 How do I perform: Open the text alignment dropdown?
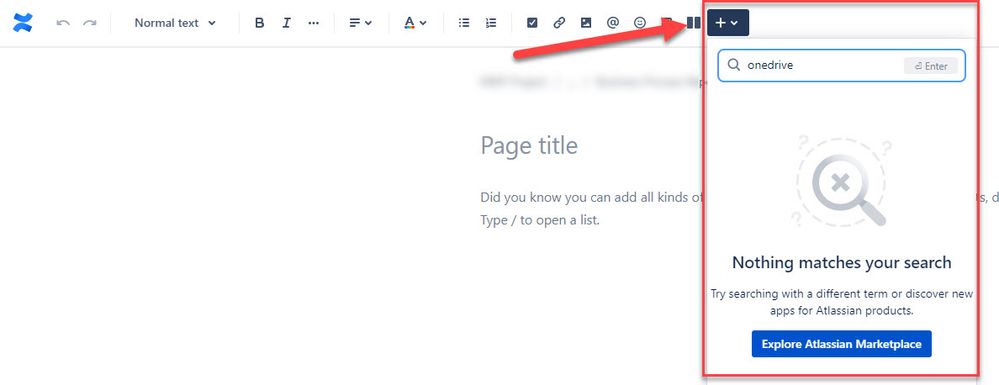361,23
